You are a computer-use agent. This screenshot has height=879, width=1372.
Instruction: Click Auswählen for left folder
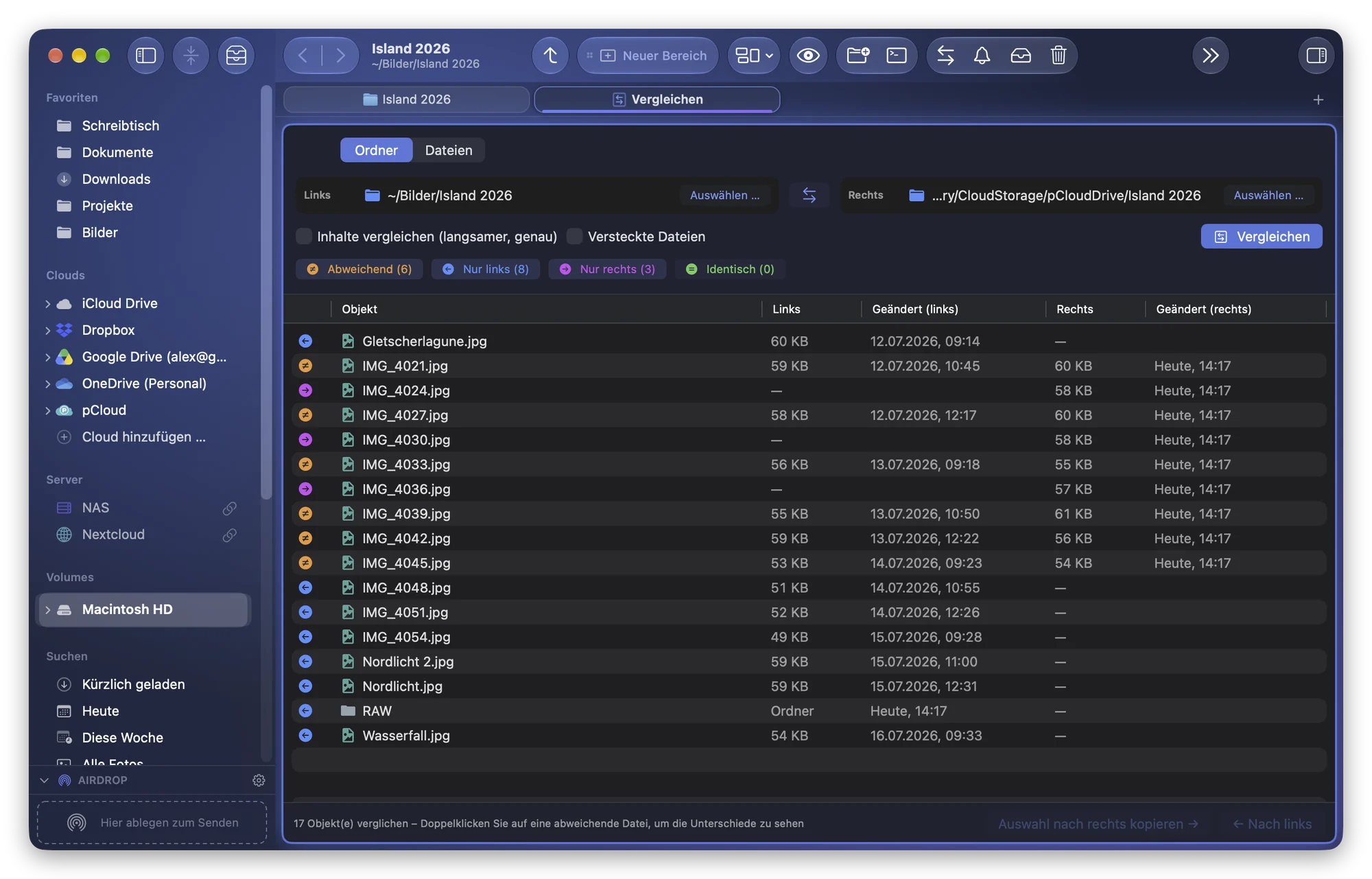point(724,196)
